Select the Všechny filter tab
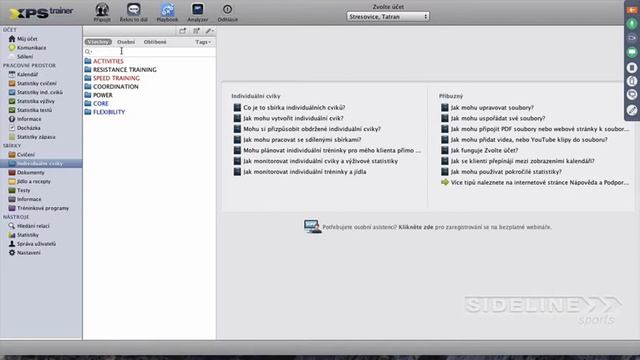This screenshot has width=640, height=360. pos(98,42)
